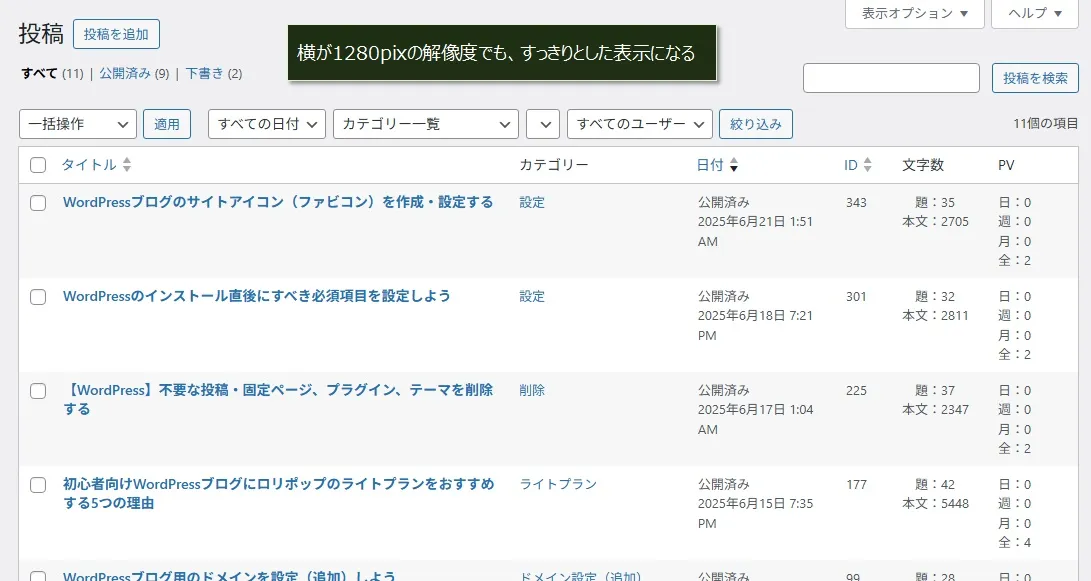The image size is (1091, 581).
Task: Tick the select-all checkbox in table header
Action: (x=38, y=165)
